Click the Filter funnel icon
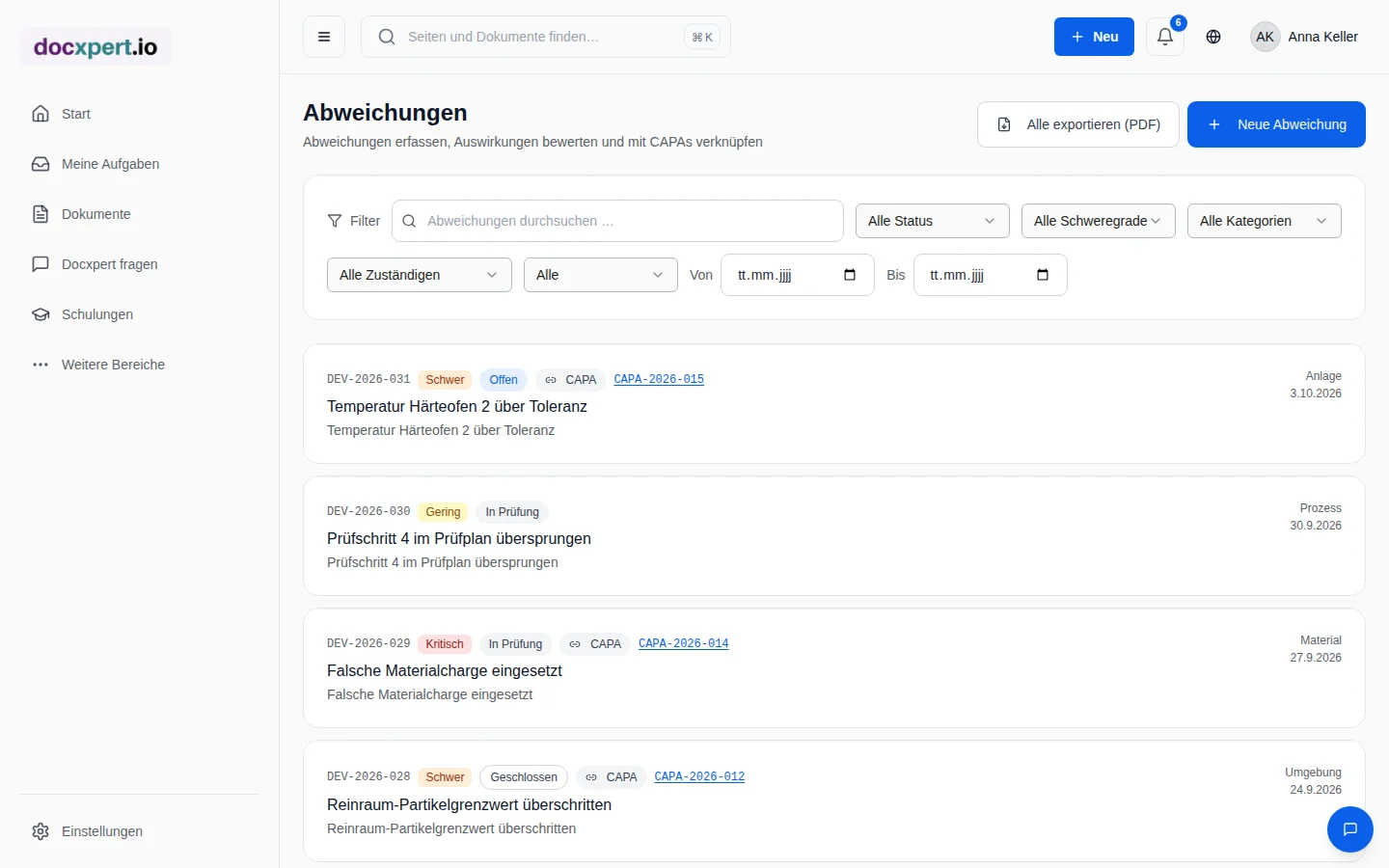1389x868 pixels. coord(335,221)
